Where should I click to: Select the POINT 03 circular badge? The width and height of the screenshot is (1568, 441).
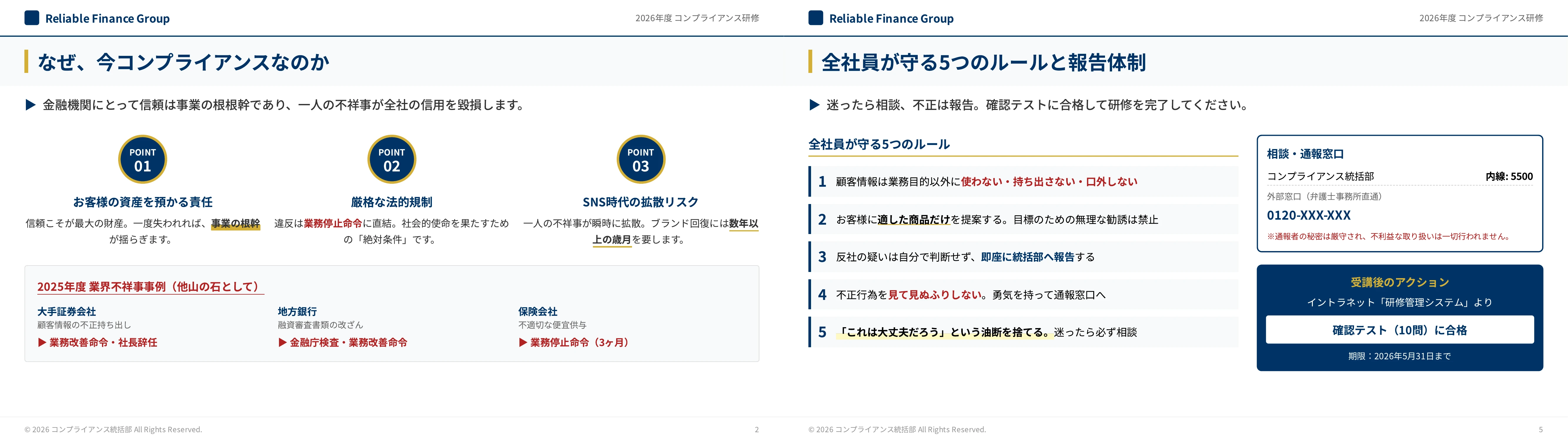(640, 159)
